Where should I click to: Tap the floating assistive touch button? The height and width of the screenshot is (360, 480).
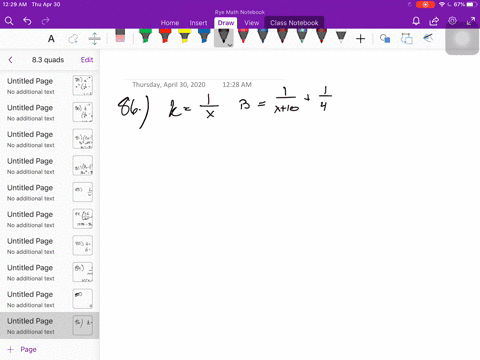coord(462,39)
